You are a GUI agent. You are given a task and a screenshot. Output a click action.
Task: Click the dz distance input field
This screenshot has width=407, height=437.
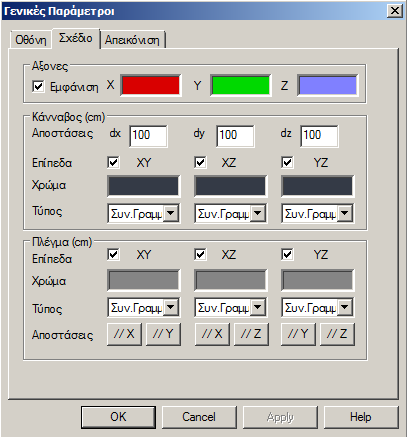[319, 136]
